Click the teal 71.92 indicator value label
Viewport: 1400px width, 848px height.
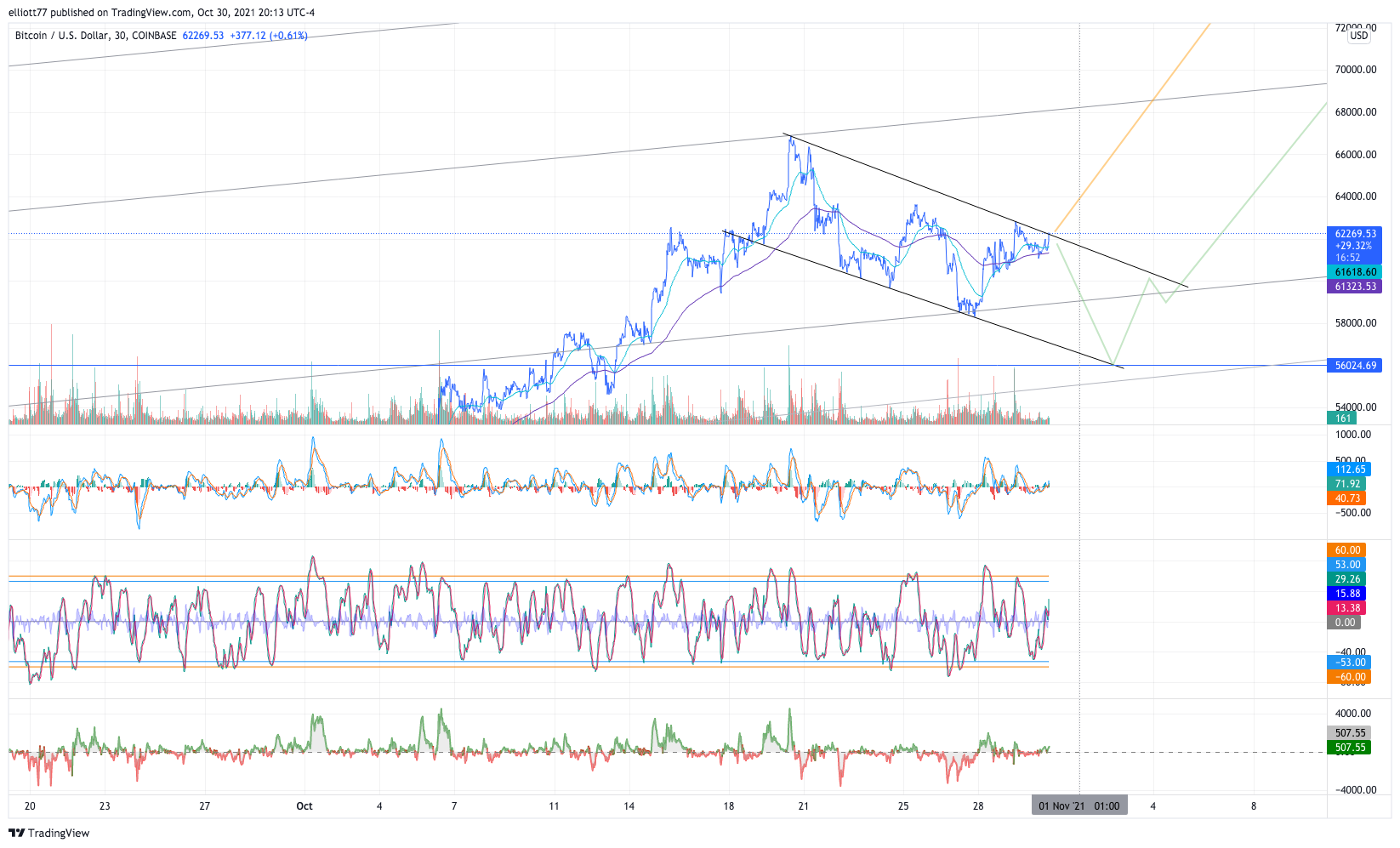coord(1346,484)
